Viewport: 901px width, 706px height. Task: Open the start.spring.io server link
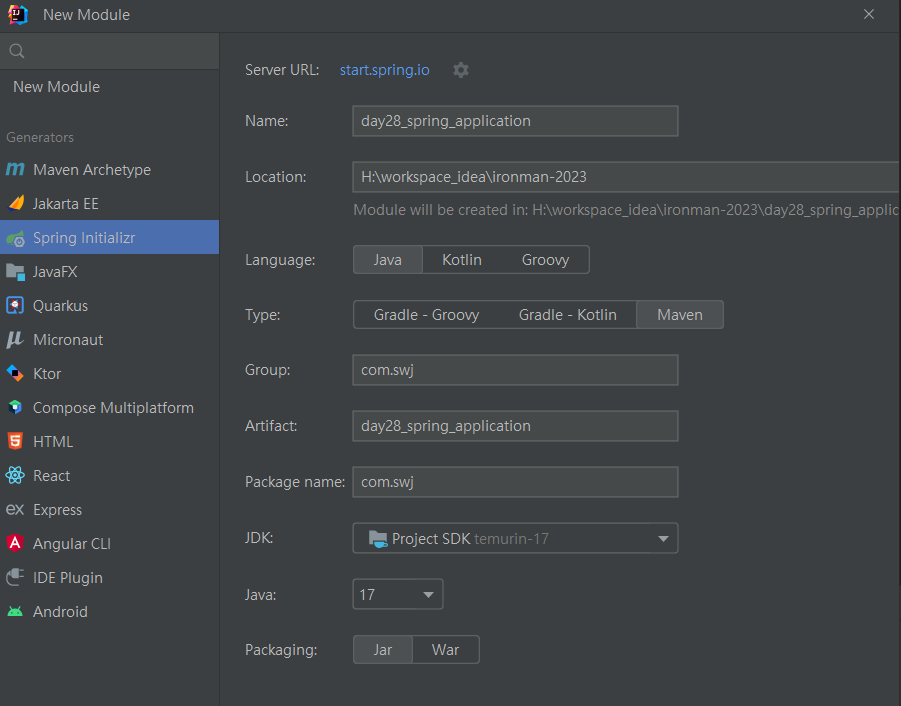click(x=384, y=70)
